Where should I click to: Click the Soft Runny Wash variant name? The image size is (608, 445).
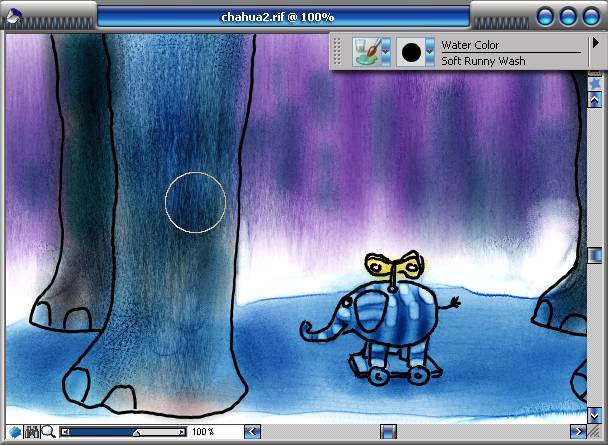click(483, 61)
